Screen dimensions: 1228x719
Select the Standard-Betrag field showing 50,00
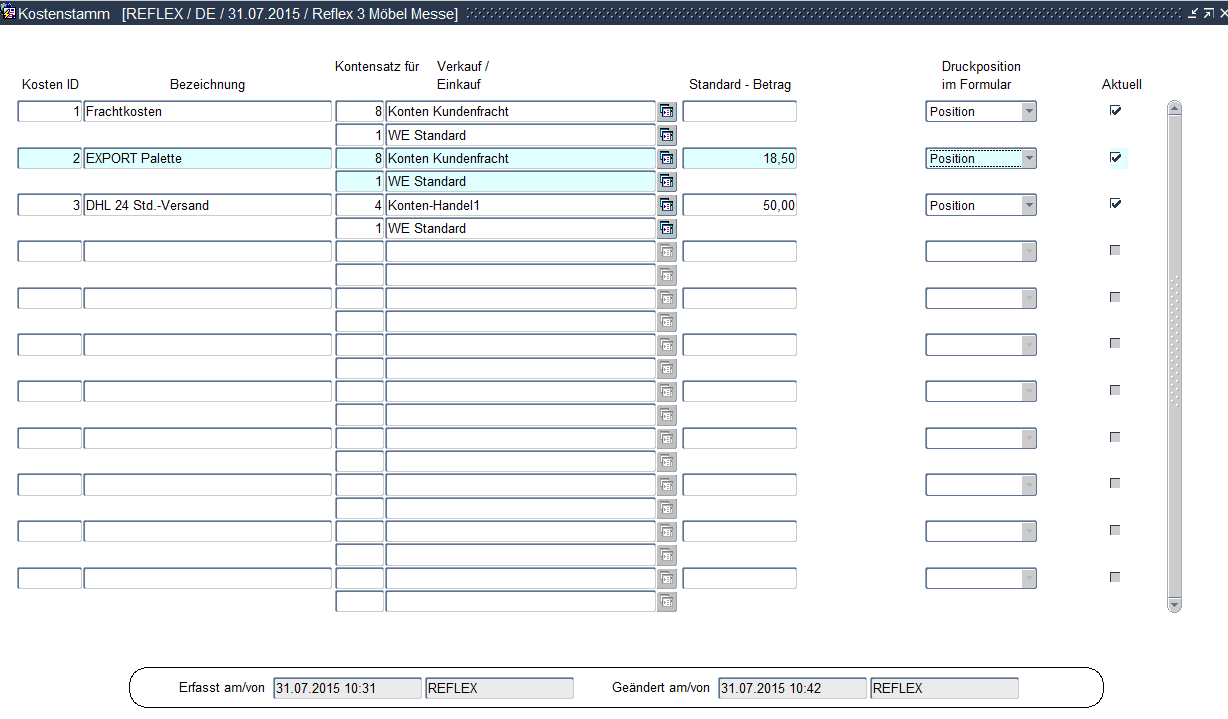click(739, 206)
